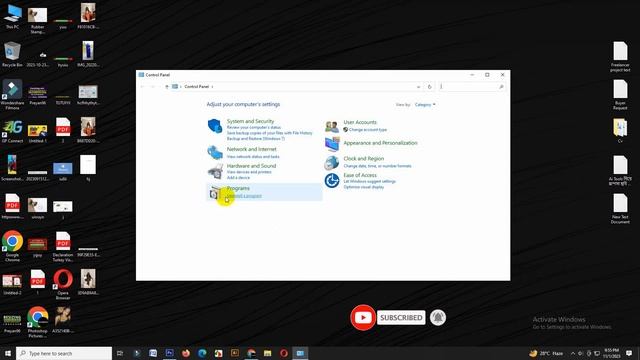
Task: Open the Network and Internet category
Action: point(251,149)
